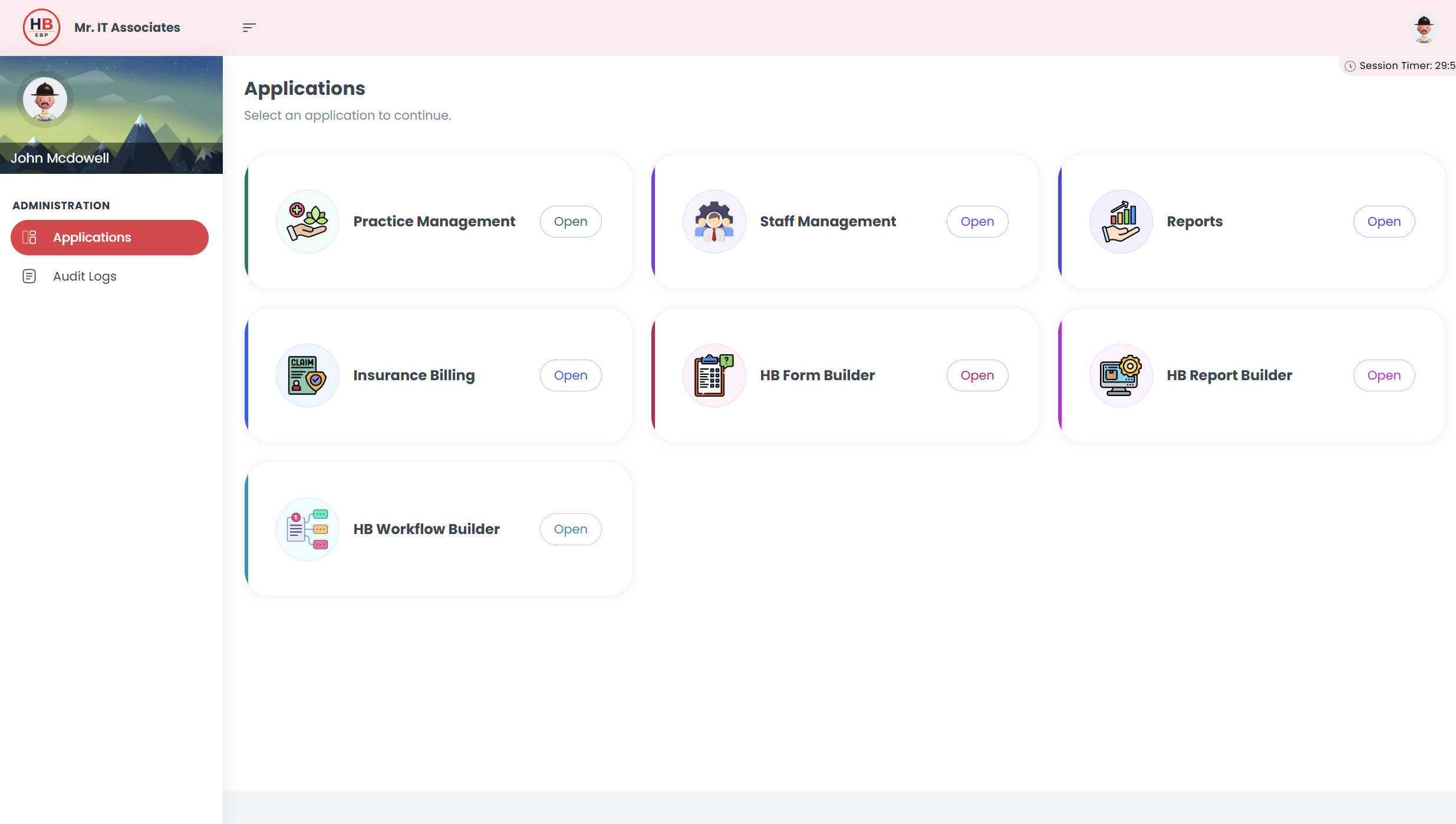Click John Mcdowell's sidebar profile picture

45,99
